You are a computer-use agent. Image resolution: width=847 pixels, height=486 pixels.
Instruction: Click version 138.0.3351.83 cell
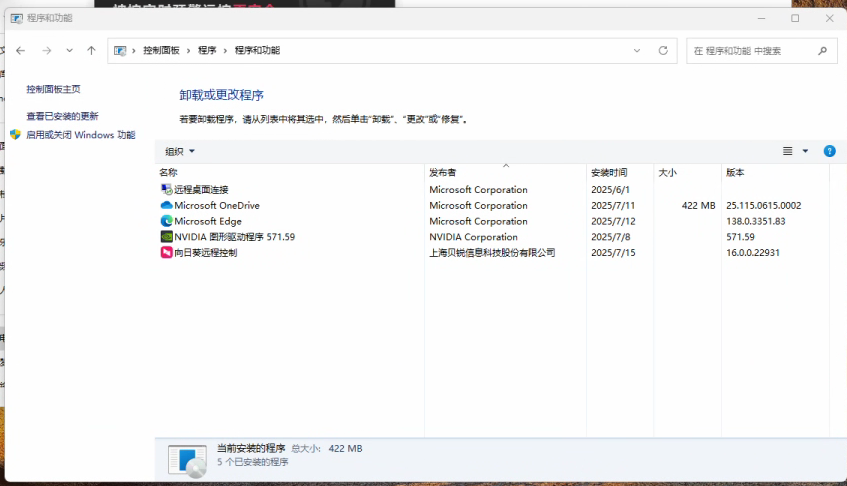(755, 221)
